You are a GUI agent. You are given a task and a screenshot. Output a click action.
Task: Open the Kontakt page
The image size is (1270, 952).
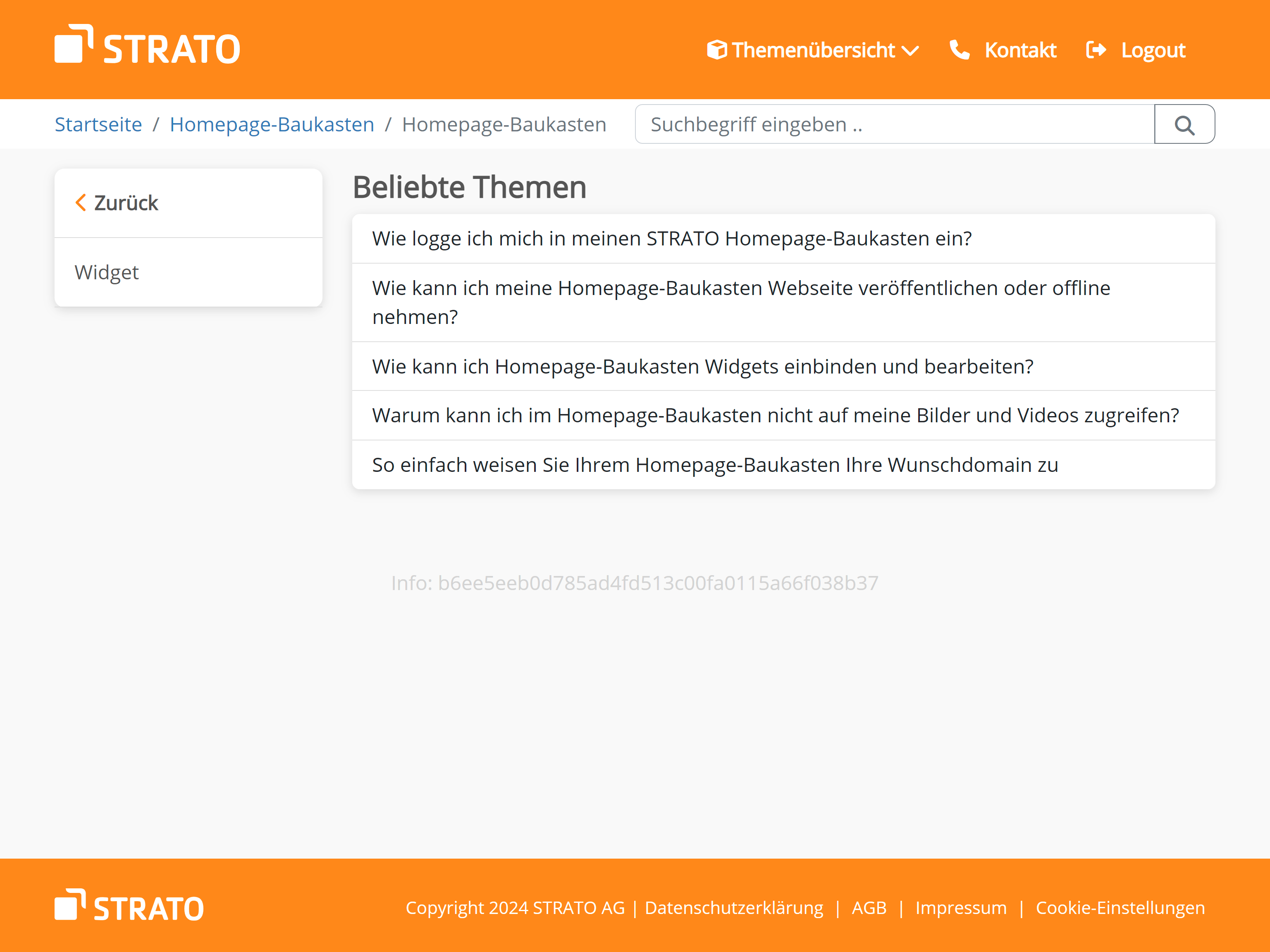[1020, 50]
